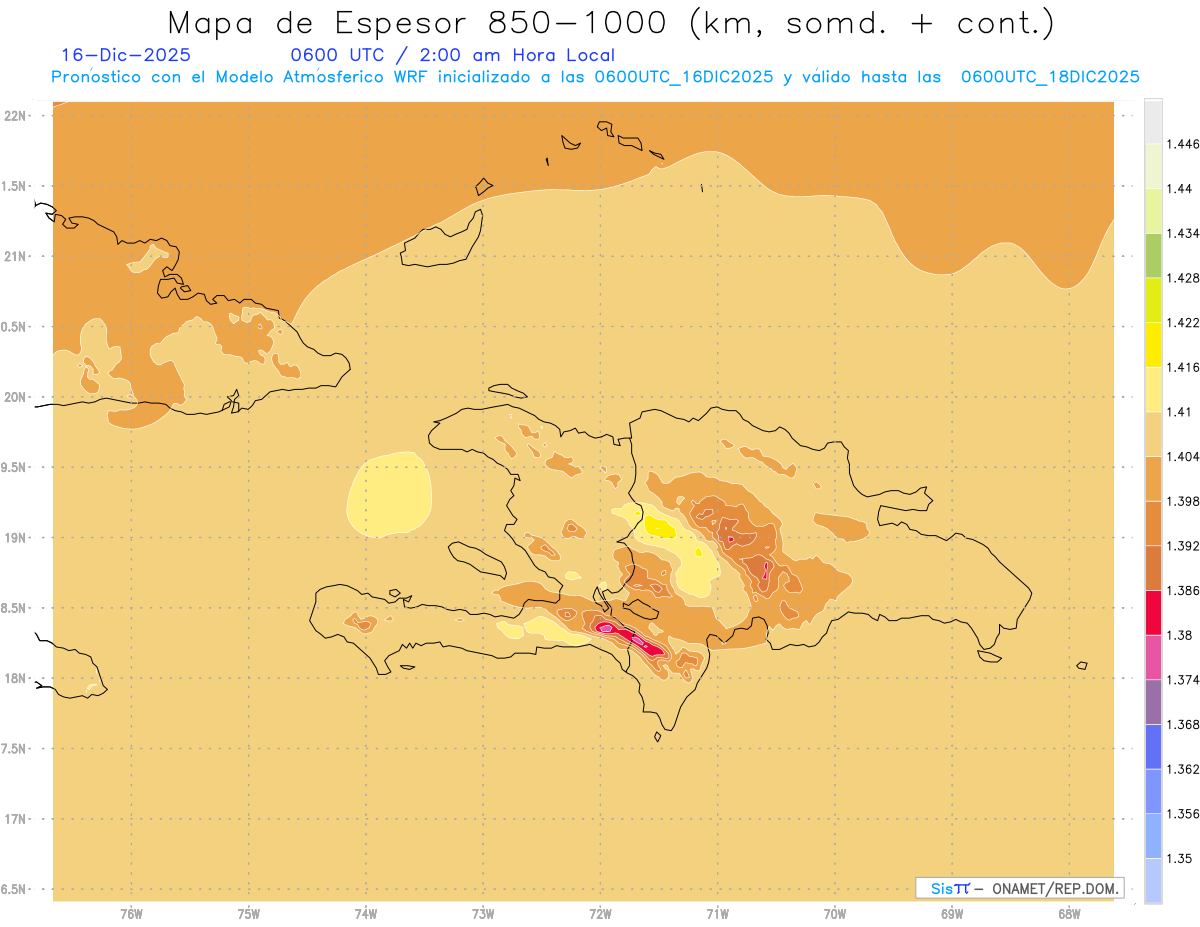Click the "70W" longitude label

click(x=835, y=914)
